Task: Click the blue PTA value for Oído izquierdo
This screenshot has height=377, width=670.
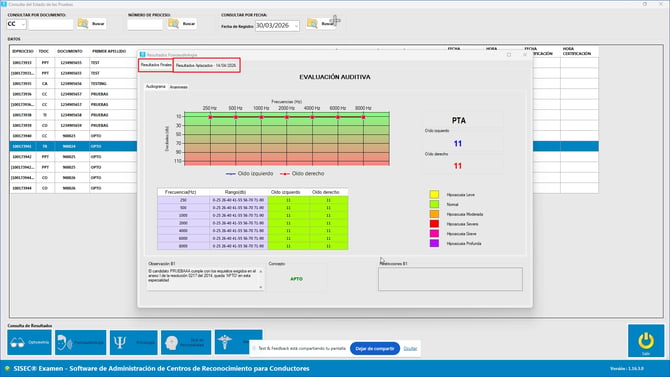Action: [x=458, y=144]
